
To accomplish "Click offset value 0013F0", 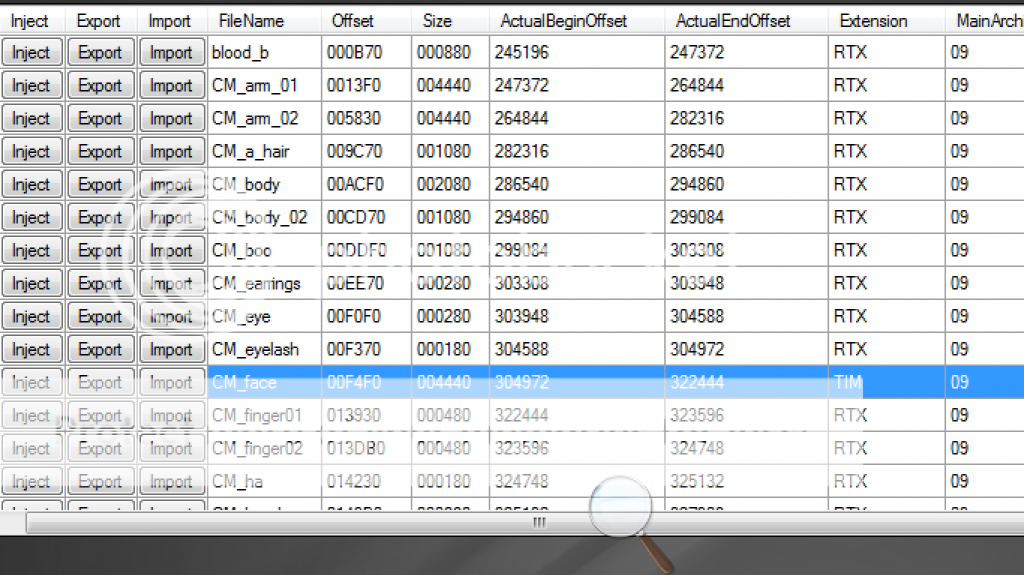I will pyautogui.click(x=366, y=86).
